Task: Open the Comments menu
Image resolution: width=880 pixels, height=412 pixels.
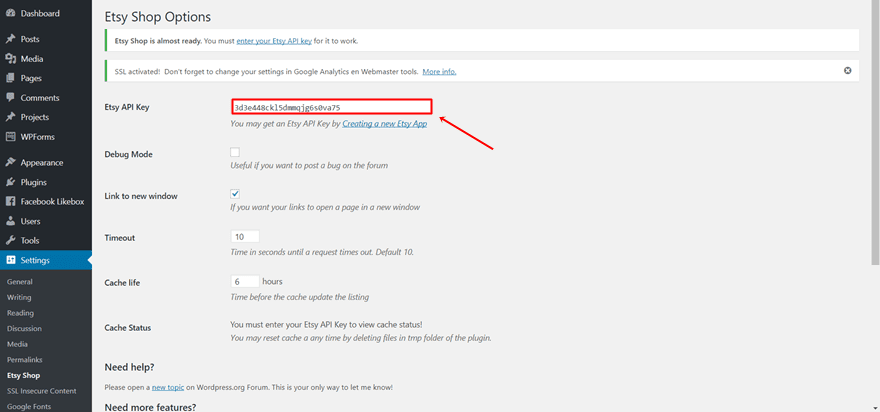Action: click(x=40, y=98)
